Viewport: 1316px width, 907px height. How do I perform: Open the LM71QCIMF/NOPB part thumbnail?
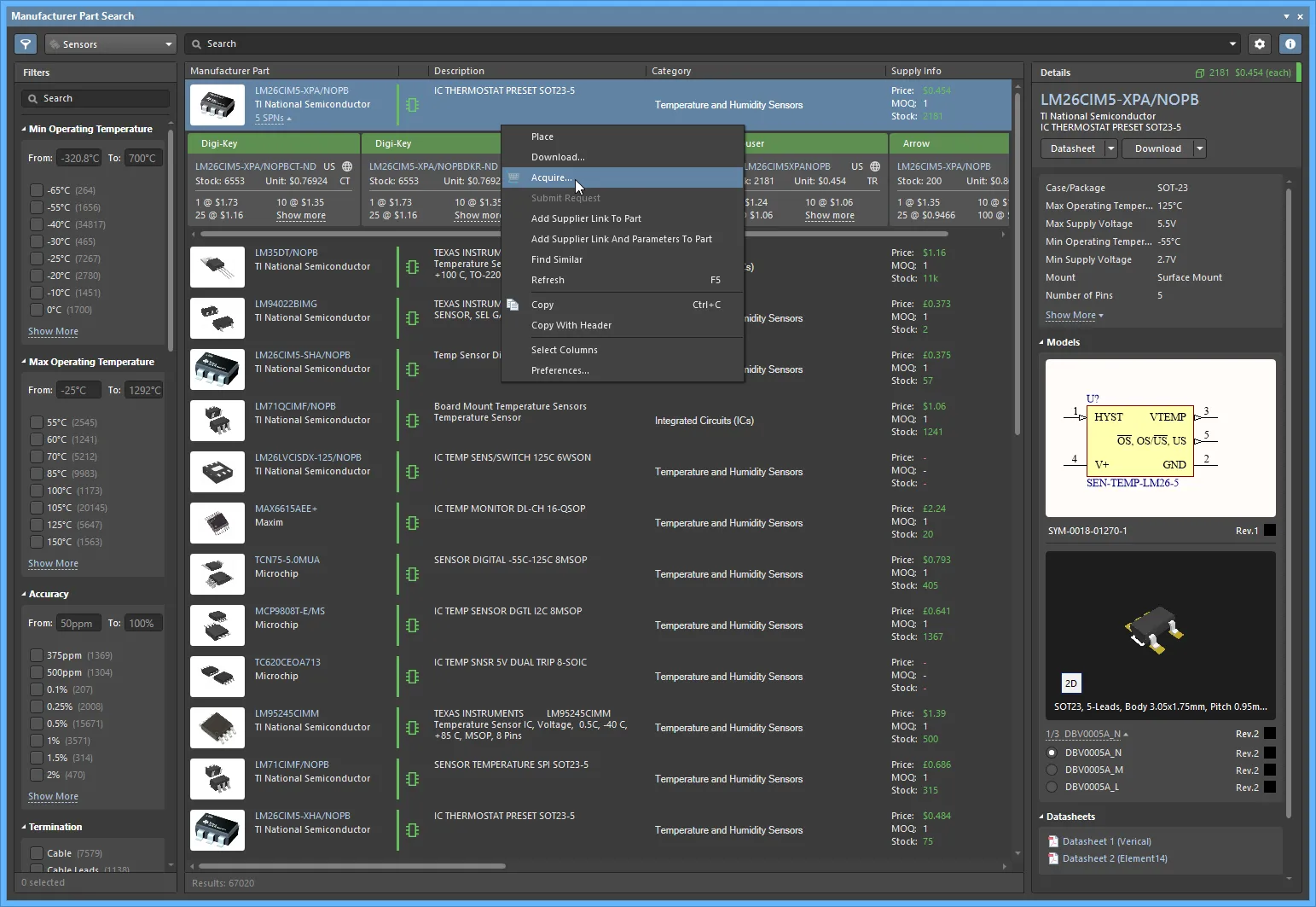point(217,421)
